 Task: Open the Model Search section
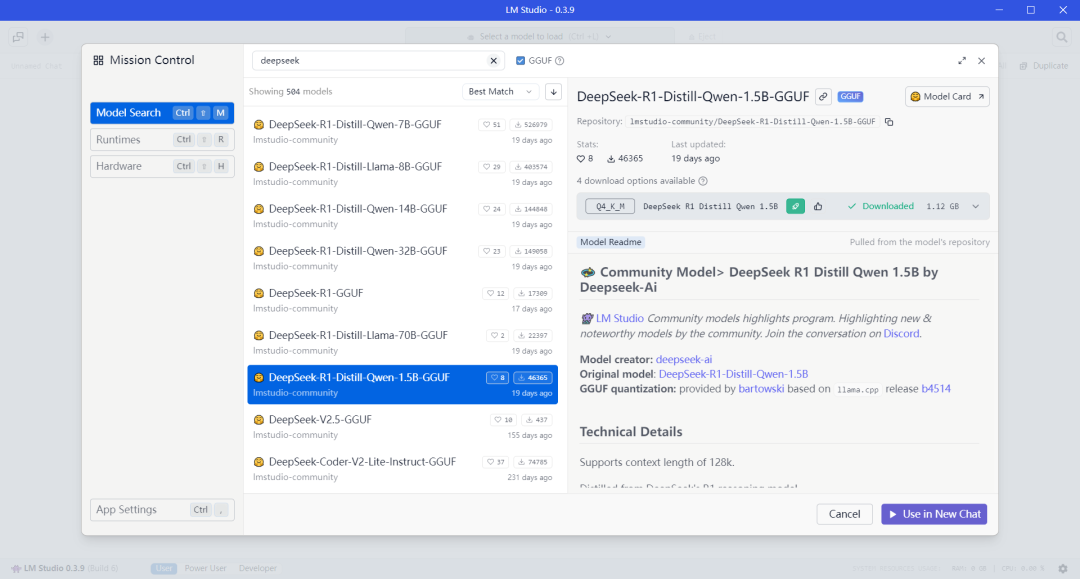[x=162, y=113]
